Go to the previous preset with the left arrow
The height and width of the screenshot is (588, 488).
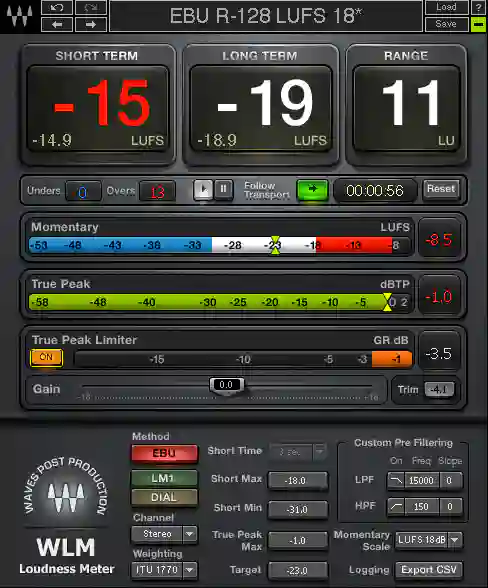tap(57, 24)
